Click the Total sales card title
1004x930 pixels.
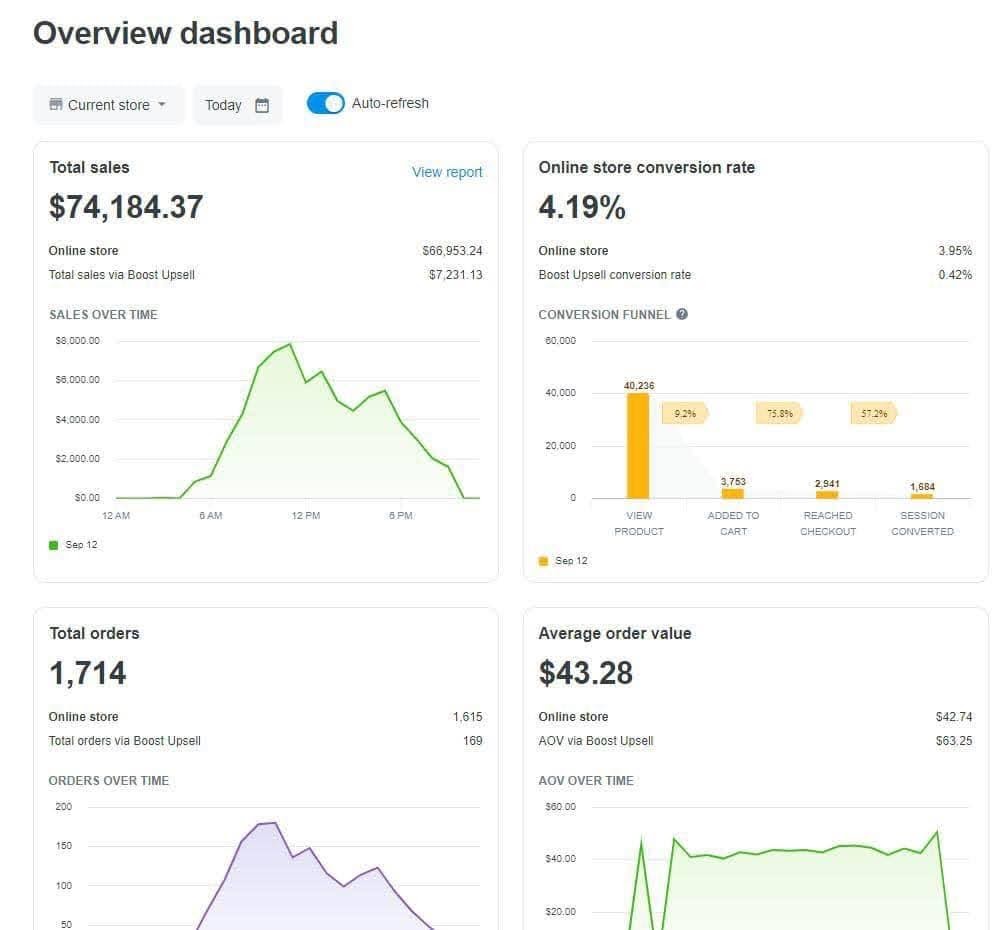89,168
